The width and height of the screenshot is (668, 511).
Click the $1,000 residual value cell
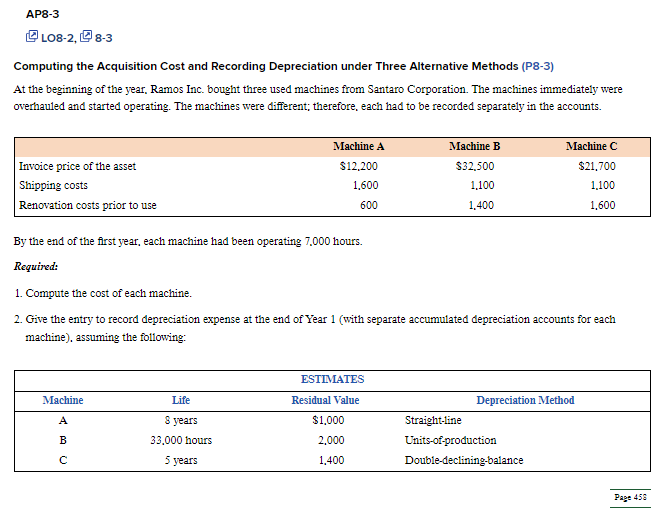pyautogui.click(x=328, y=420)
